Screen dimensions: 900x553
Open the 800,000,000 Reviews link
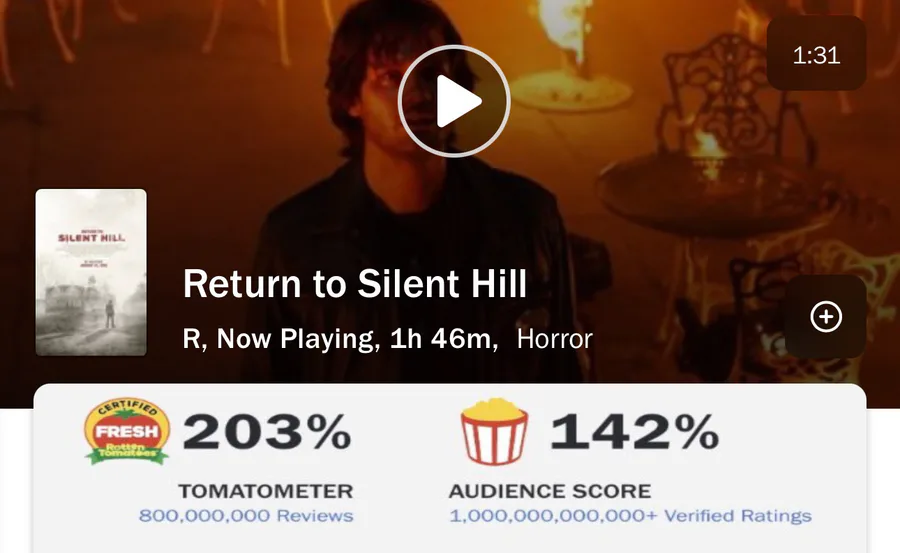click(x=246, y=516)
